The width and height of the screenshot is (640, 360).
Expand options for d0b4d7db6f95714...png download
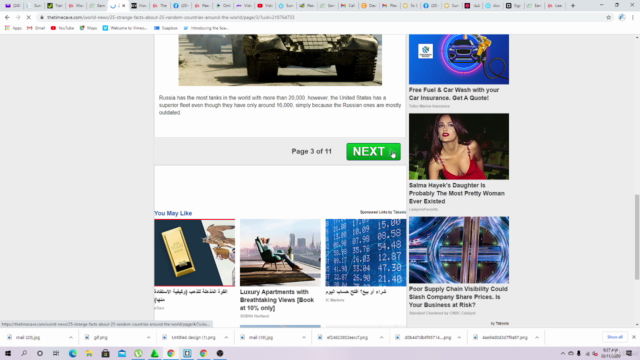[x=459, y=338]
